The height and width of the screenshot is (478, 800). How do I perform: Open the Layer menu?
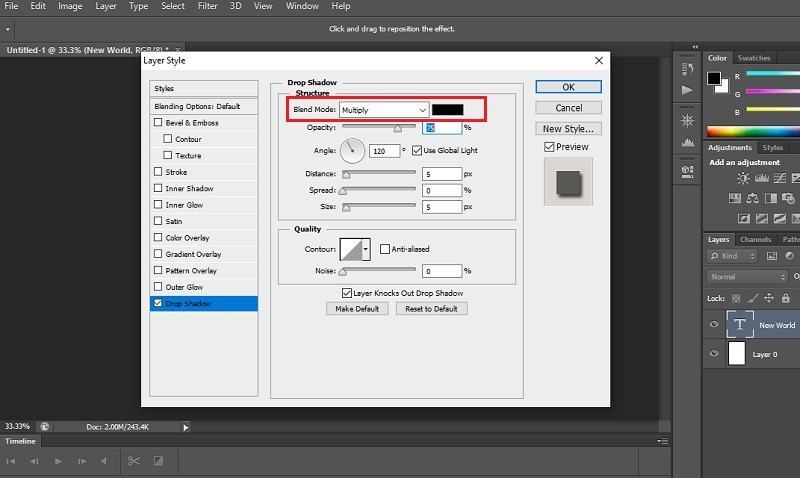(106, 6)
